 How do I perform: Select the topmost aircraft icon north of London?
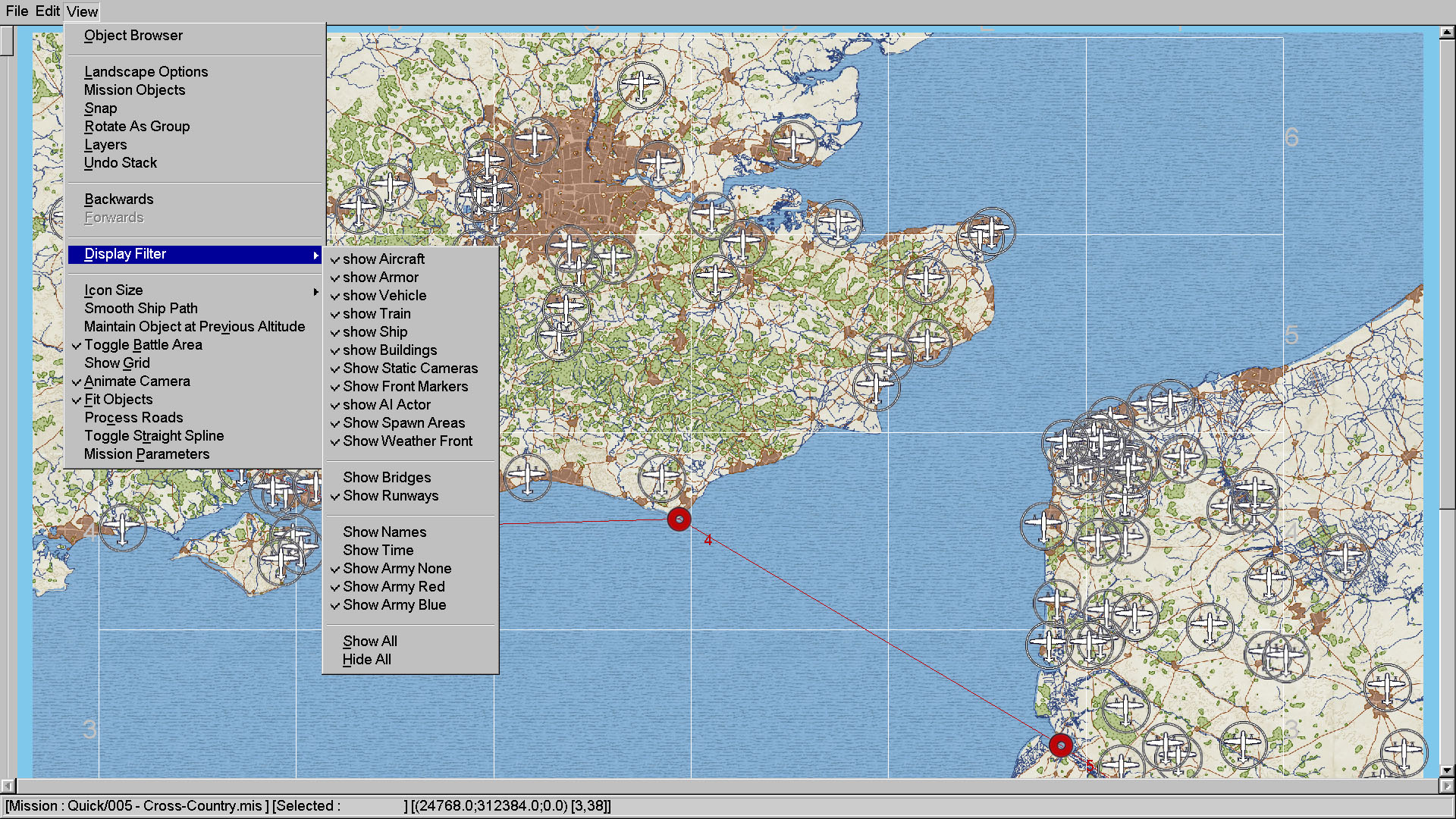coord(641,83)
